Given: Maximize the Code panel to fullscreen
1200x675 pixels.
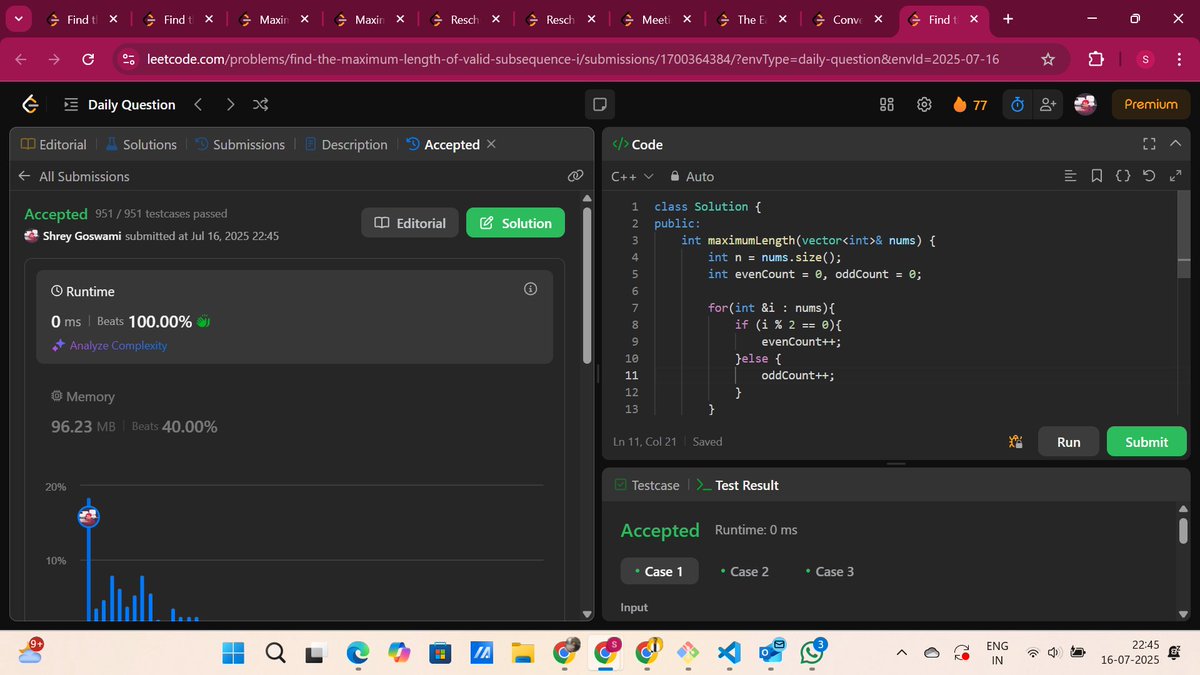Looking at the screenshot, I should (1148, 144).
